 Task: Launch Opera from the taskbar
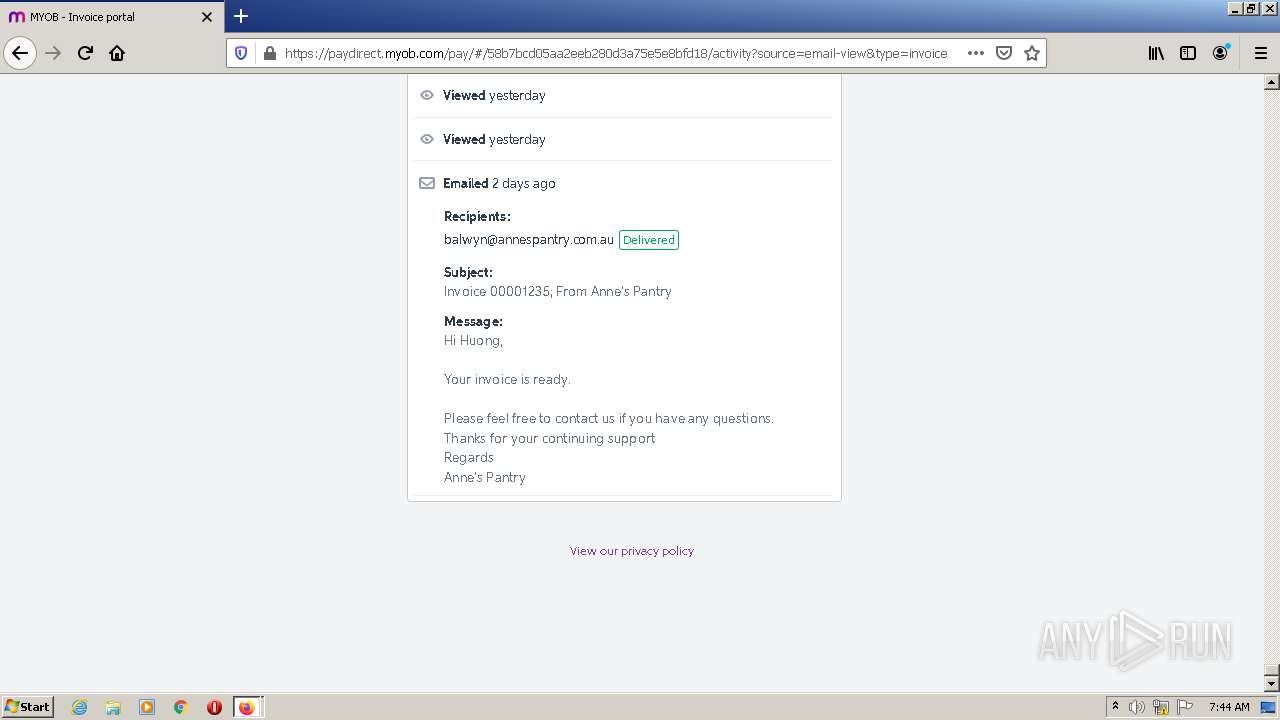(214, 707)
